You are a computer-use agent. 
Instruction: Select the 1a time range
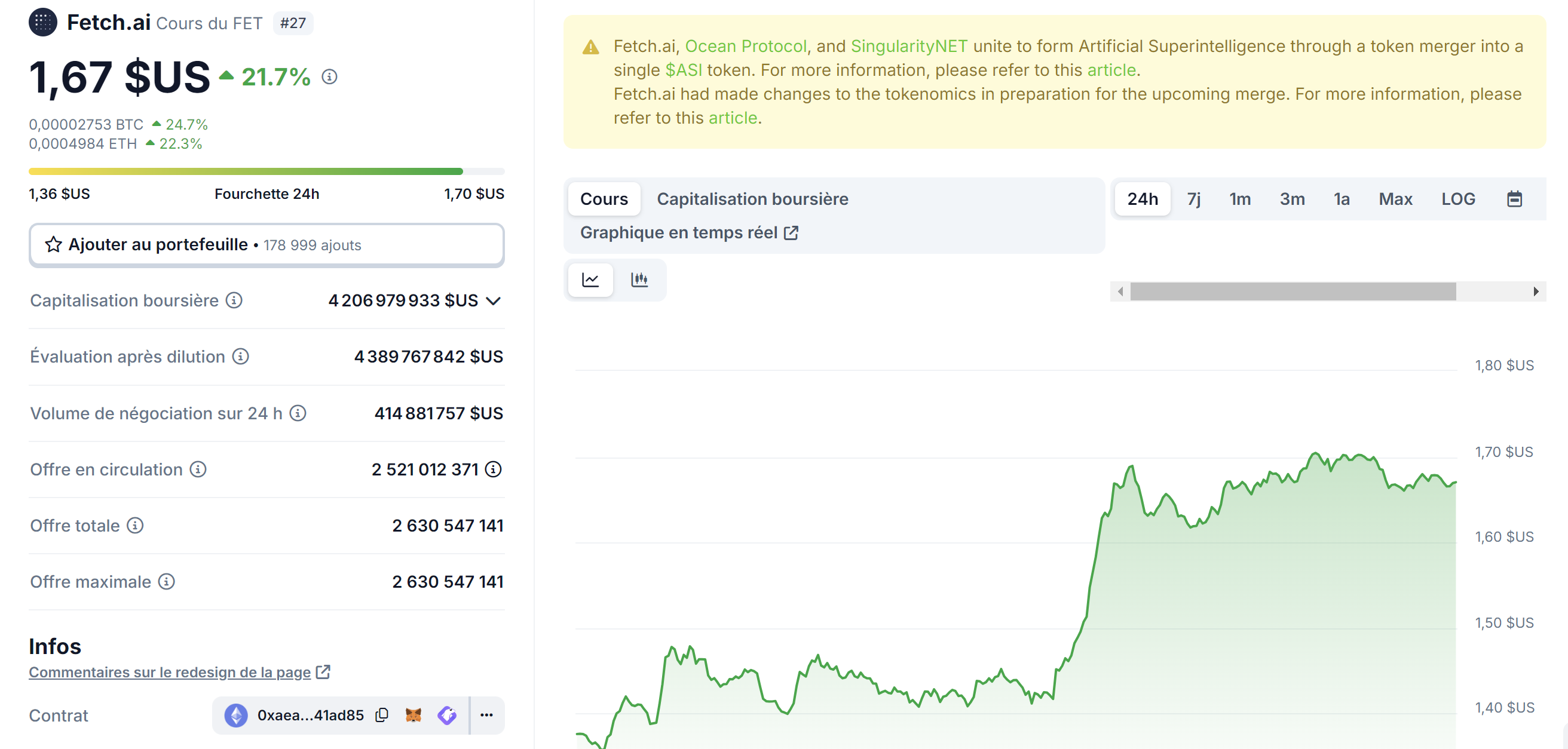1342,199
